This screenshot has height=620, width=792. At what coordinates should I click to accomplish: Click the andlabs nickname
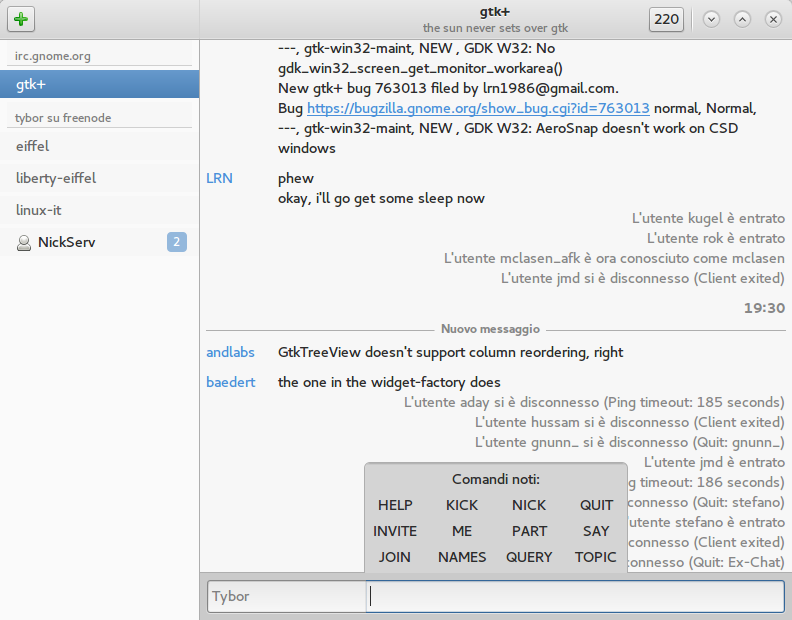(230, 352)
